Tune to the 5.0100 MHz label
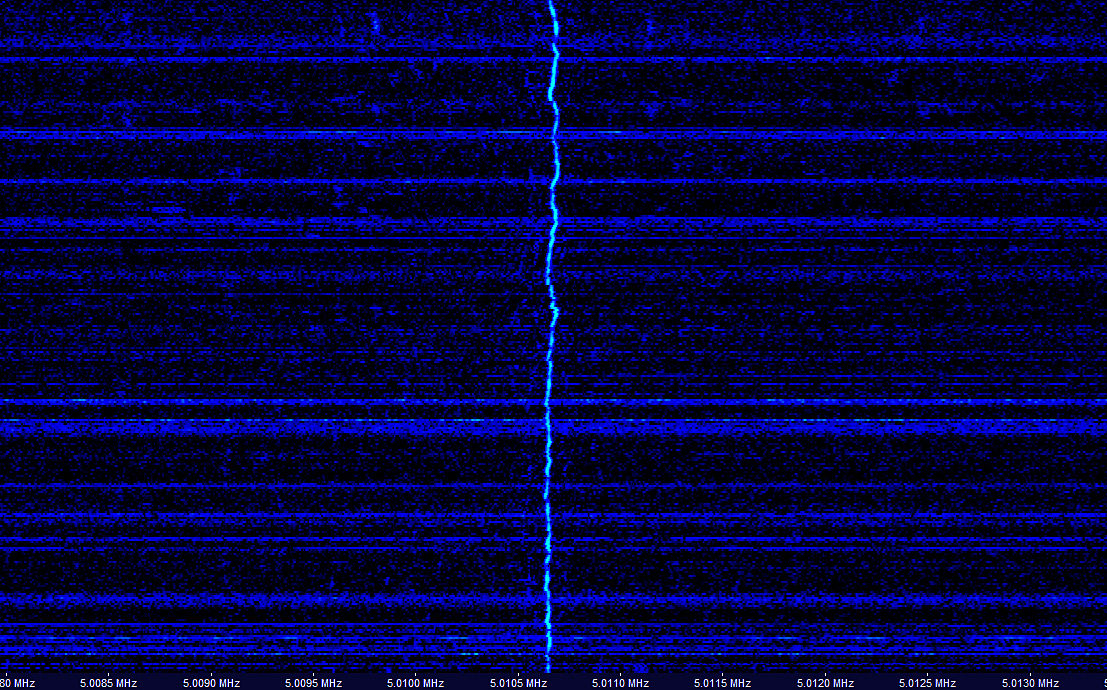1107x690 pixels. tap(416, 683)
